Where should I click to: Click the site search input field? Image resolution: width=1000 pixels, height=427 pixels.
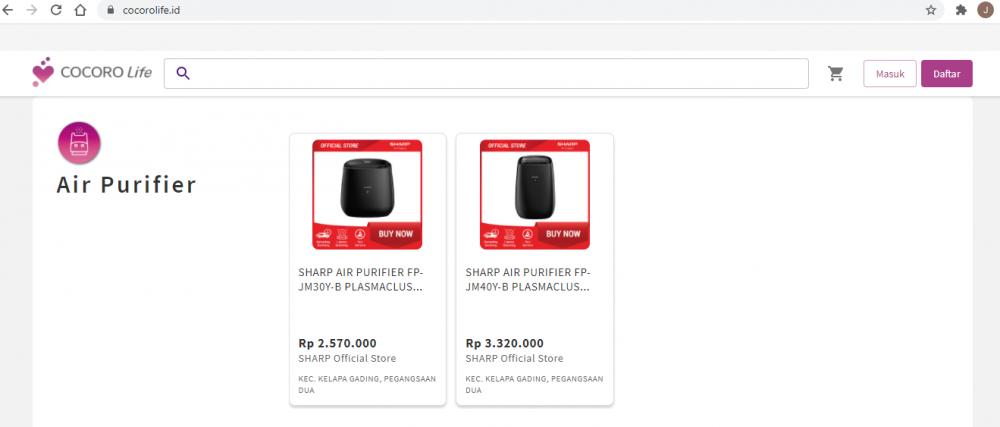coord(486,74)
